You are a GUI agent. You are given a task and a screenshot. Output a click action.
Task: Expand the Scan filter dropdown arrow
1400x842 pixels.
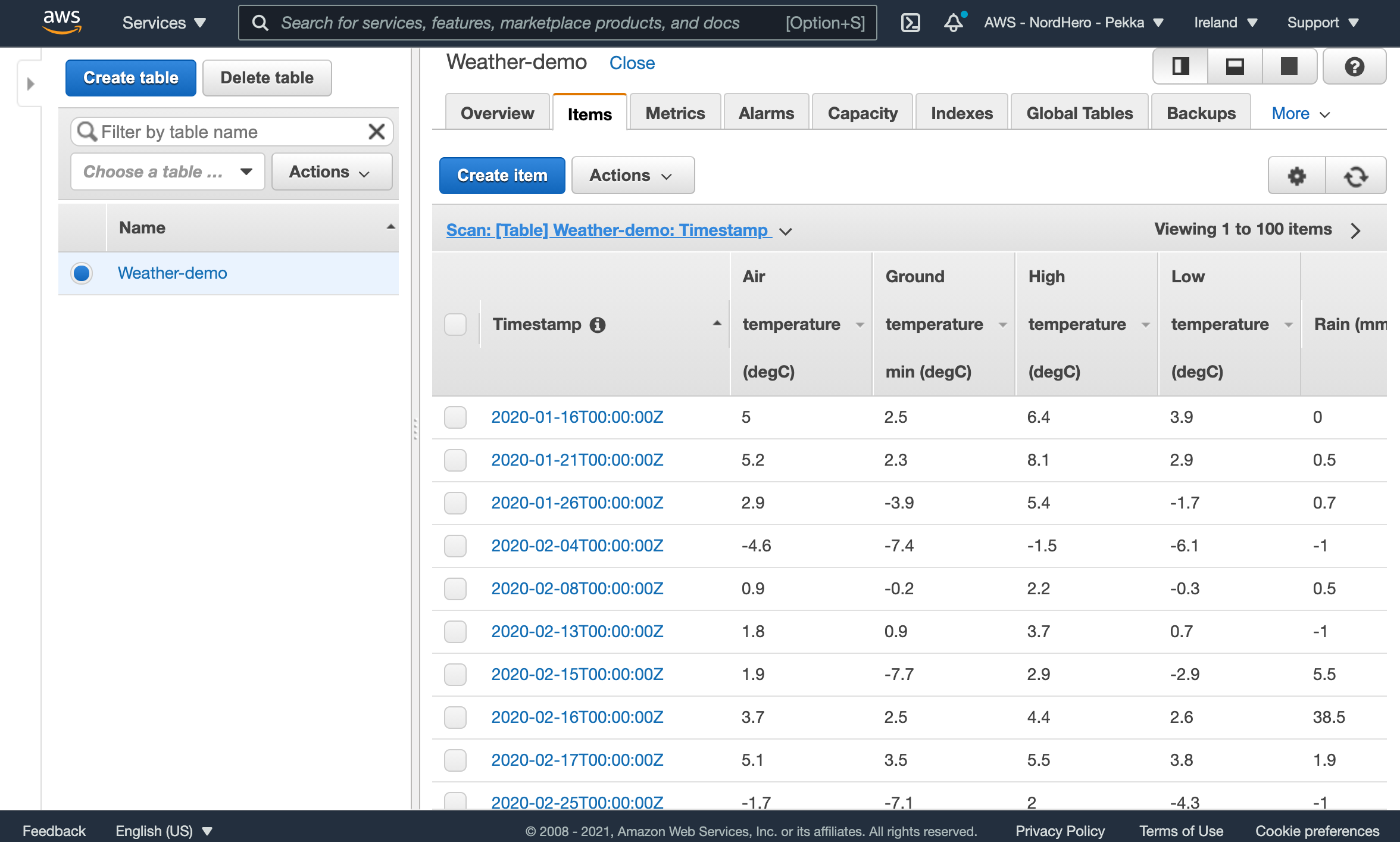coord(786,230)
